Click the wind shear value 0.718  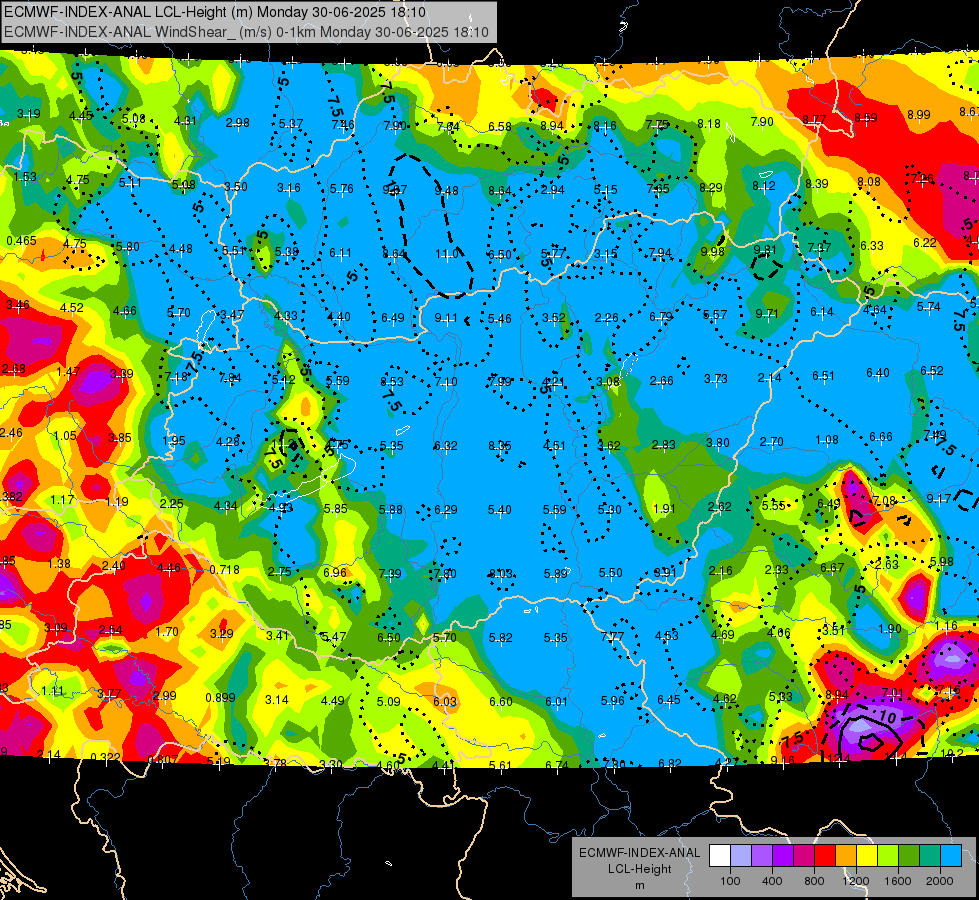pos(224,570)
